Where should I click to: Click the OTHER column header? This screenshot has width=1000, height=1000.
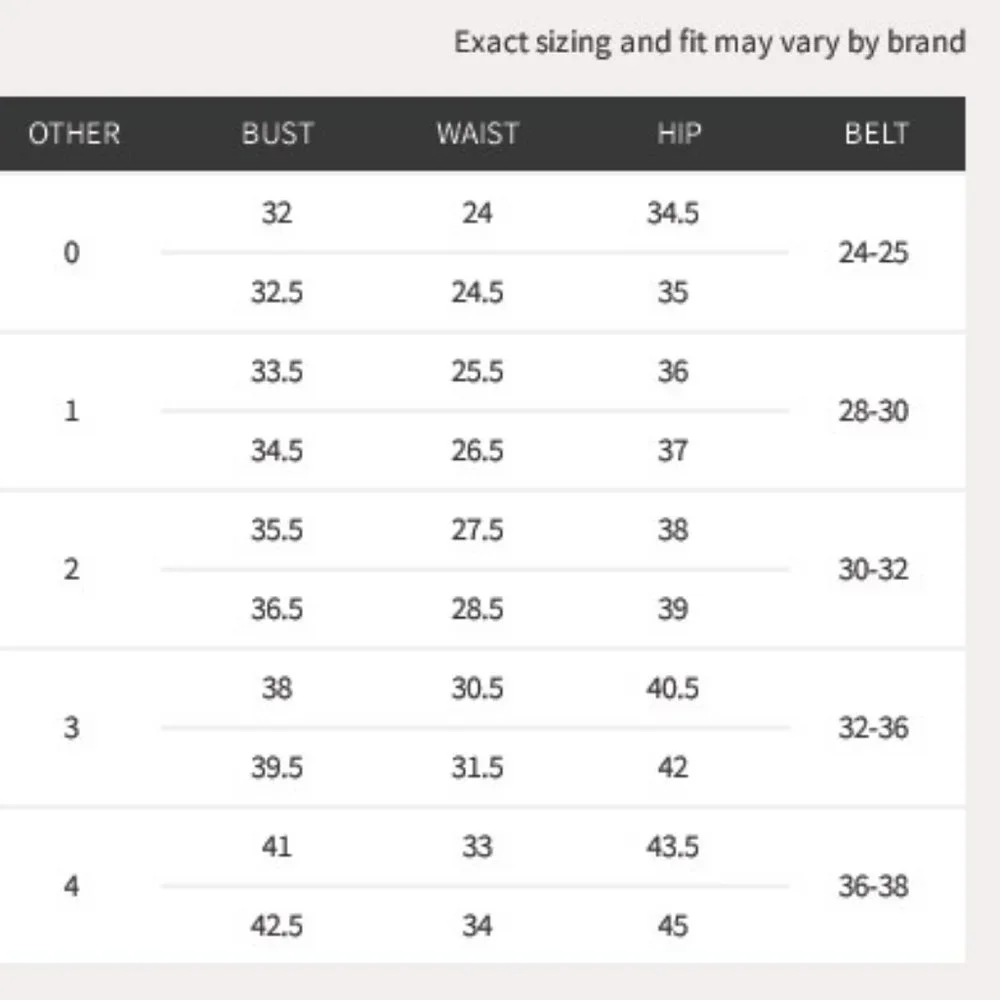[74, 134]
